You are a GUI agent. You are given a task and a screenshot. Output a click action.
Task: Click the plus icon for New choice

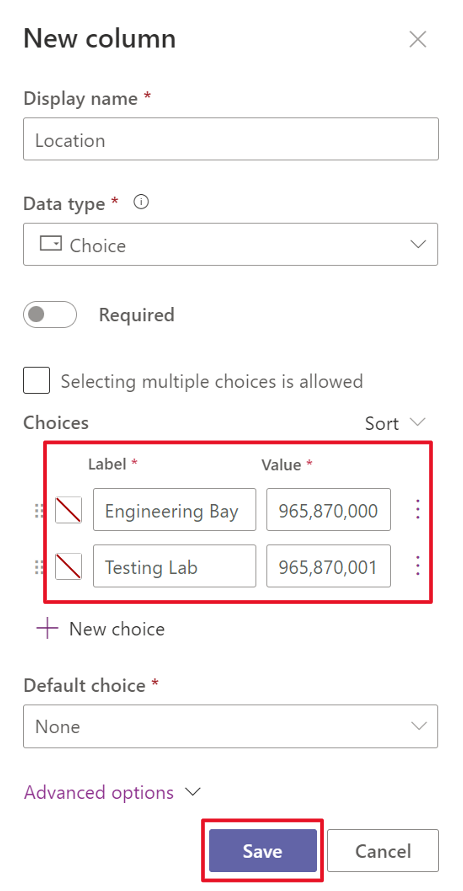coord(47,628)
